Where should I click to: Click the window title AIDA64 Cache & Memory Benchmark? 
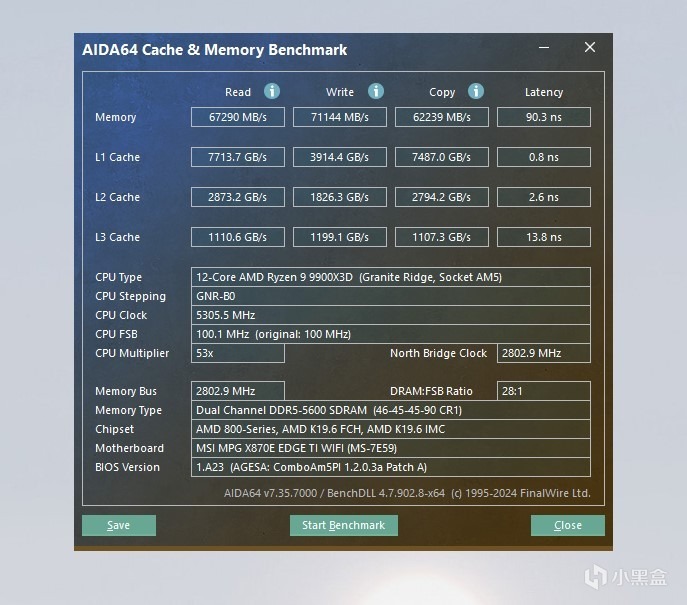click(215, 50)
